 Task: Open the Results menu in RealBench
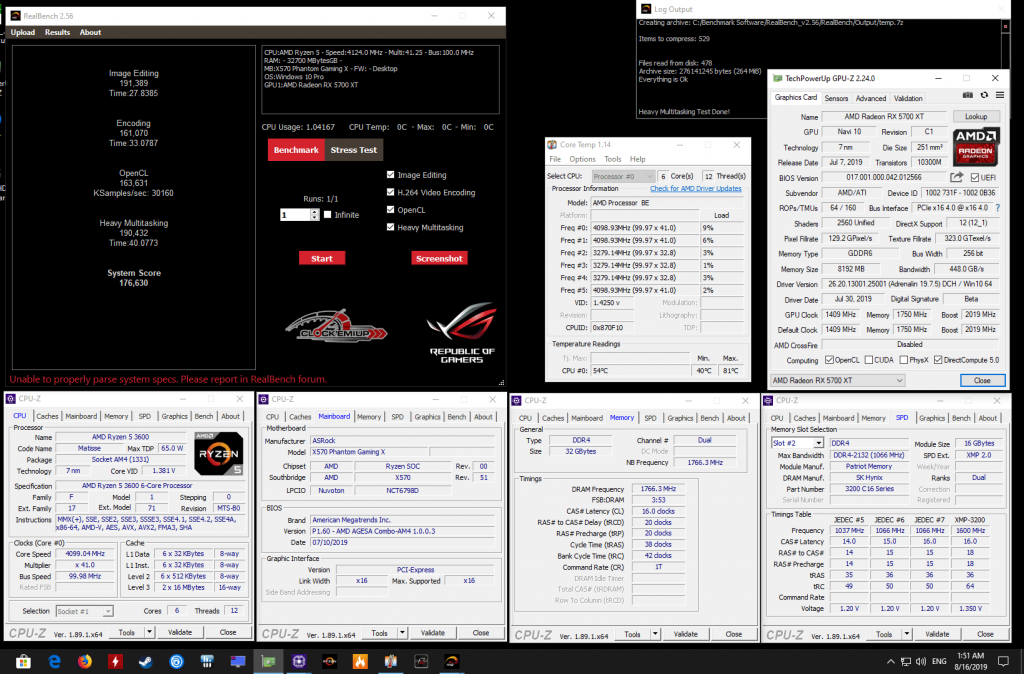(57, 32)
